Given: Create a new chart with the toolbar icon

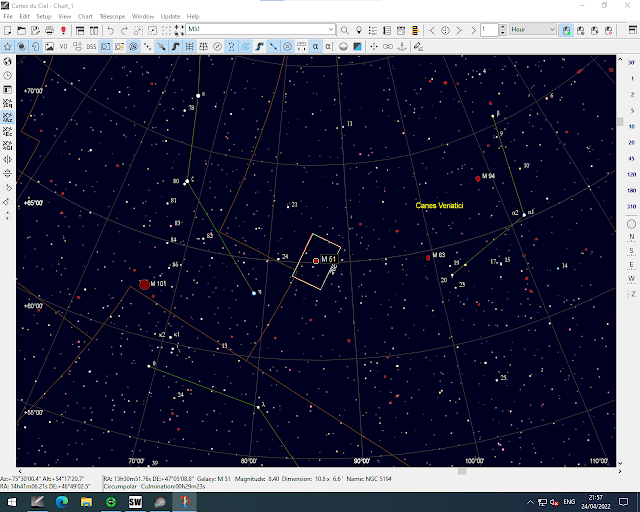Looking at the screenshot, I should coord(7,31).
